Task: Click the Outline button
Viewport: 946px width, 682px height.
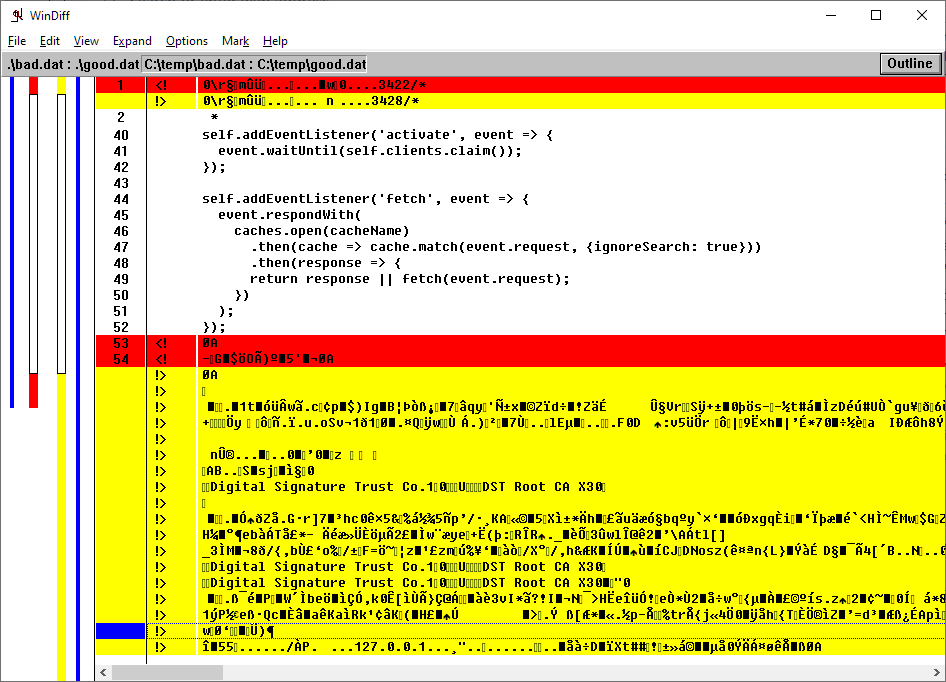Action: 909,64
